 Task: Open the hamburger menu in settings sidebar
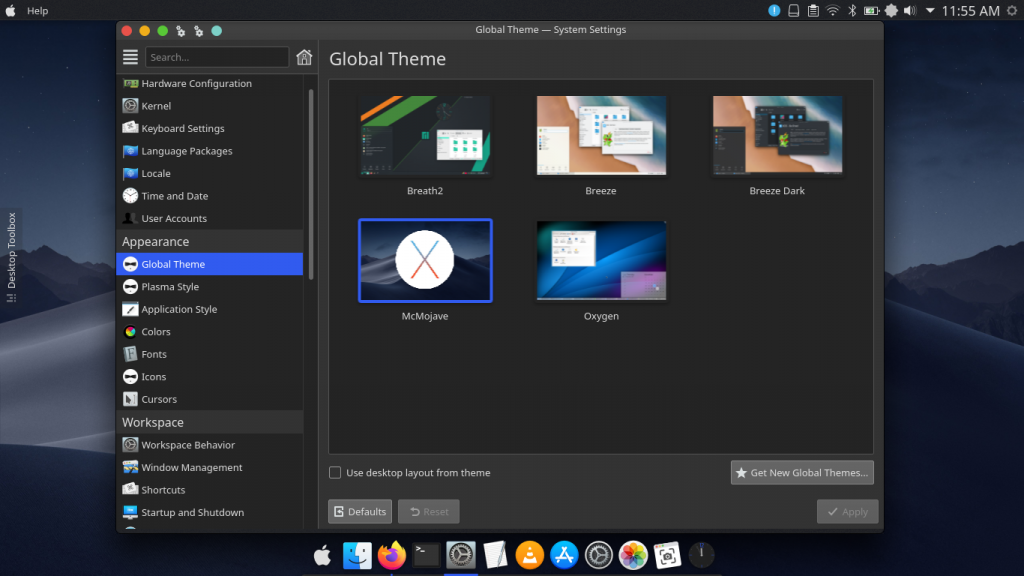click(130, 57)
